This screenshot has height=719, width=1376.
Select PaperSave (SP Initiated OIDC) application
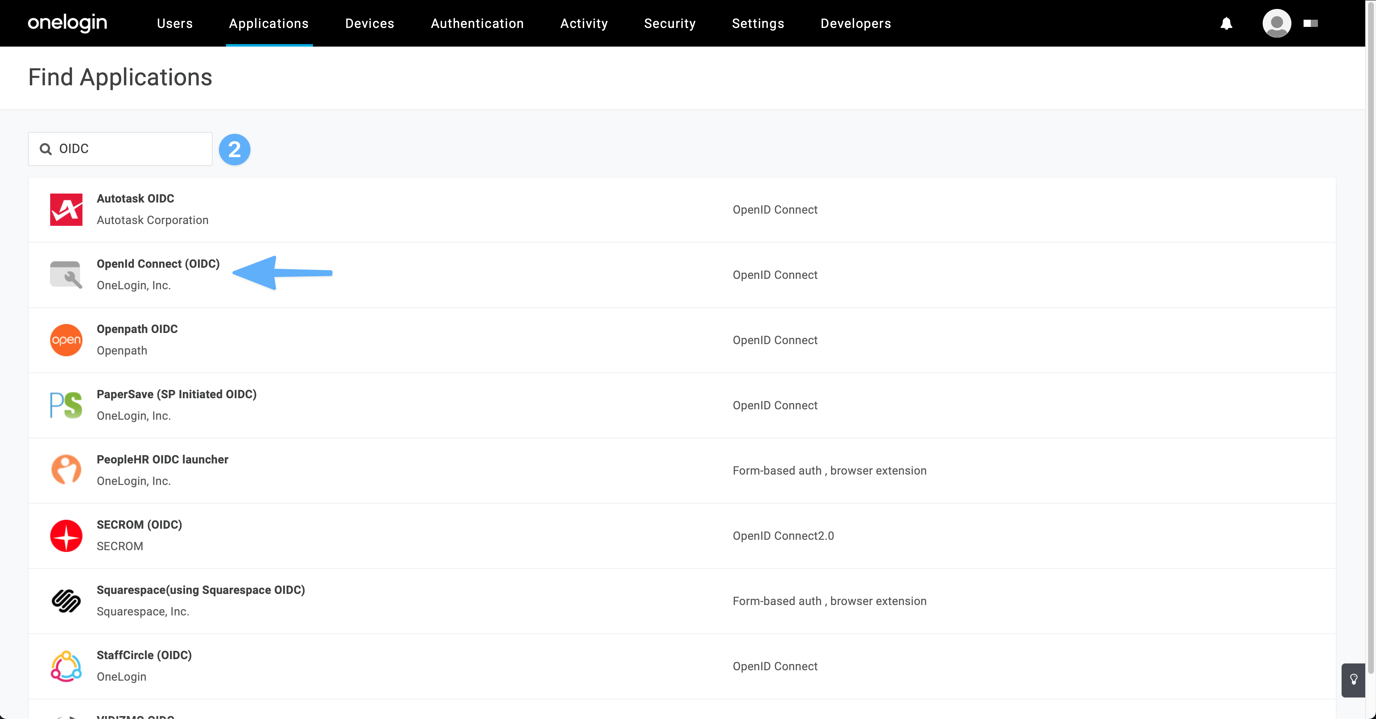pos(682,405)
